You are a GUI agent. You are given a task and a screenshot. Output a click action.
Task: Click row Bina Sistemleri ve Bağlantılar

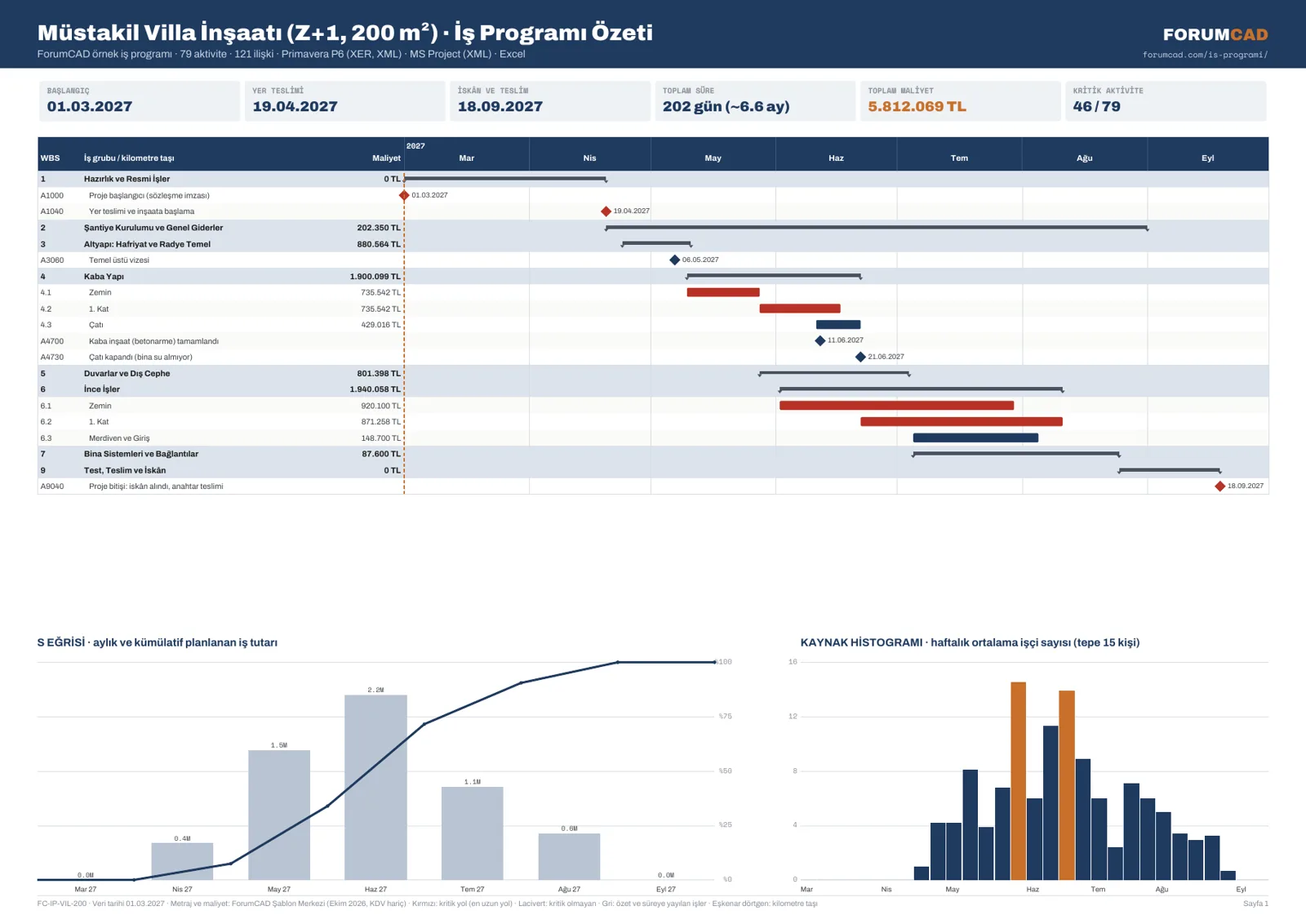(653, 454)
